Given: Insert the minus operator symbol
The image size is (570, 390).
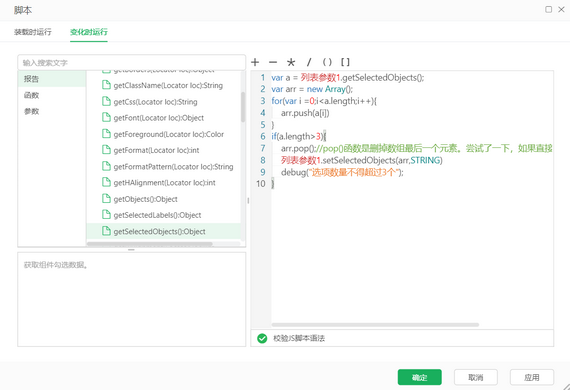Looking at the screenshot, I should point(273,62).
